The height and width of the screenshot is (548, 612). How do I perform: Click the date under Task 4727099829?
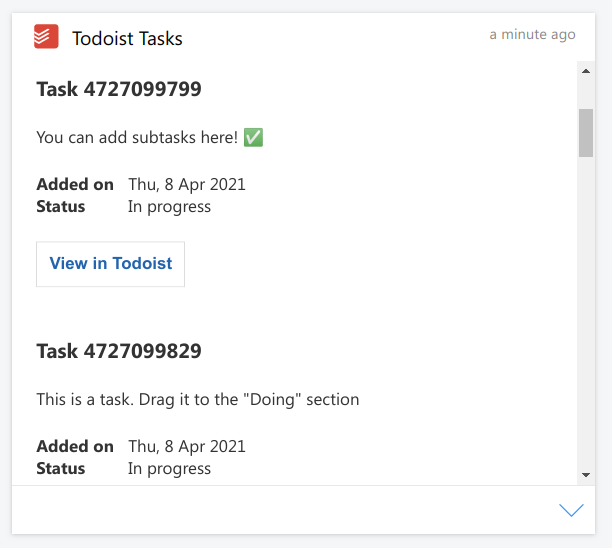(x=187, y=446)
